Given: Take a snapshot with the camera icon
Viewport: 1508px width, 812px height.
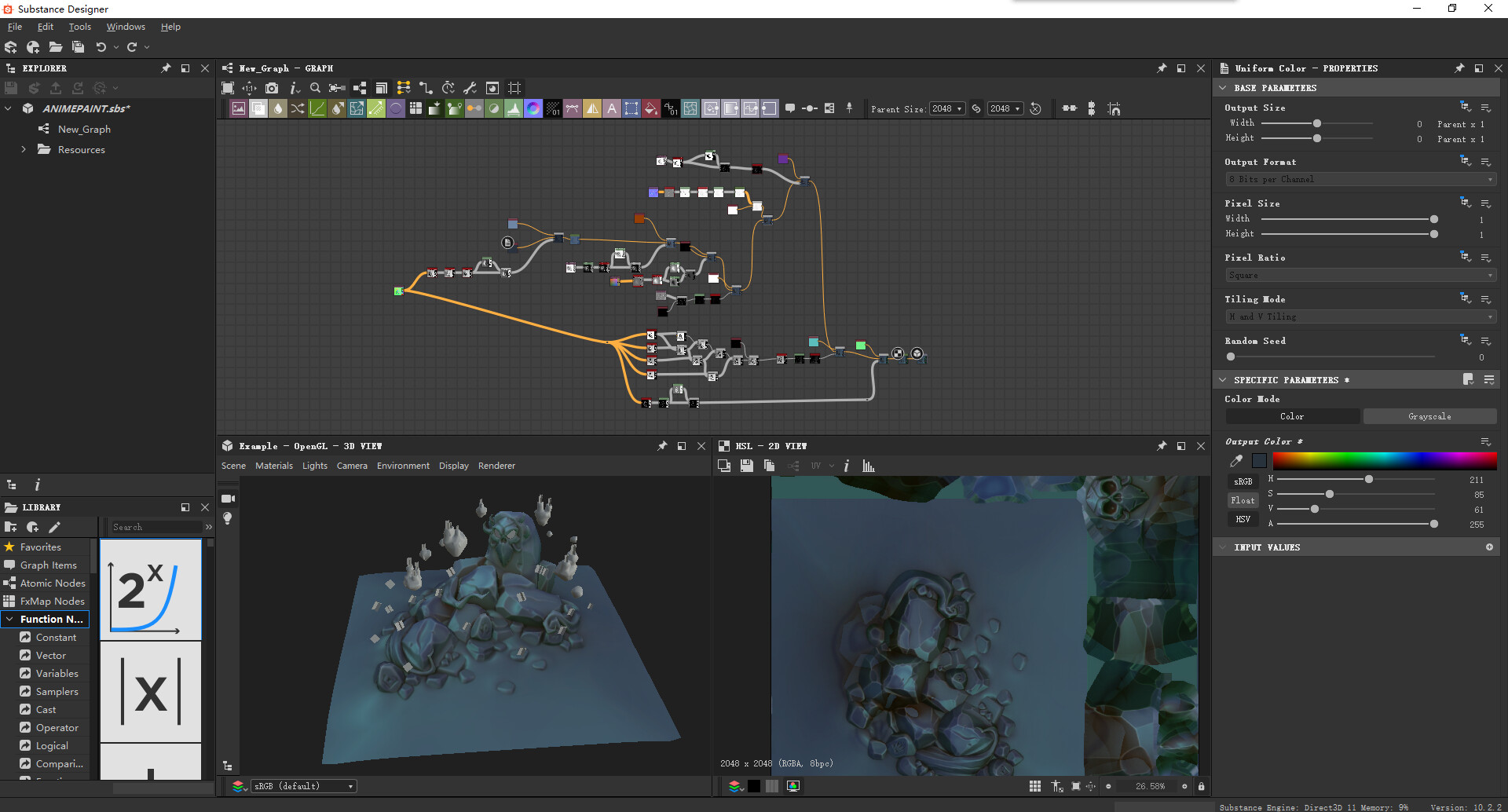Looking at the screenshot, I should [273, 88].
